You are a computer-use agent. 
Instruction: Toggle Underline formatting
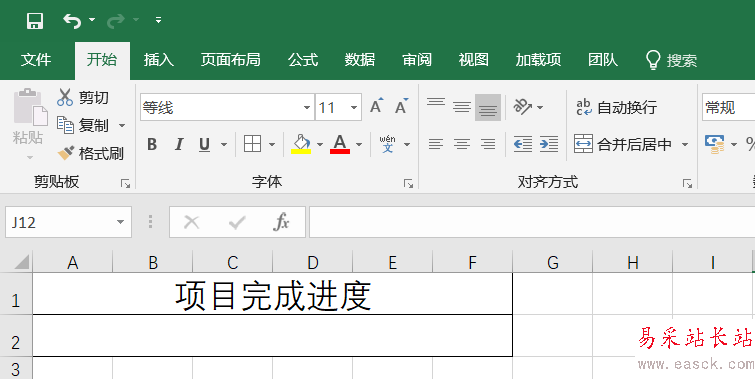(x=205, y=144)
